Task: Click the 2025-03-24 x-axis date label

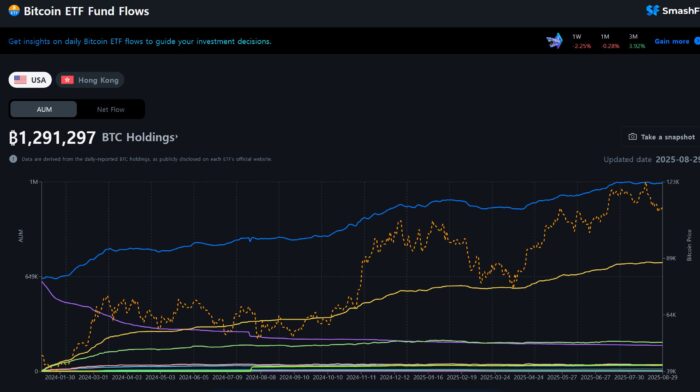Action: click(x=495, y=377)
